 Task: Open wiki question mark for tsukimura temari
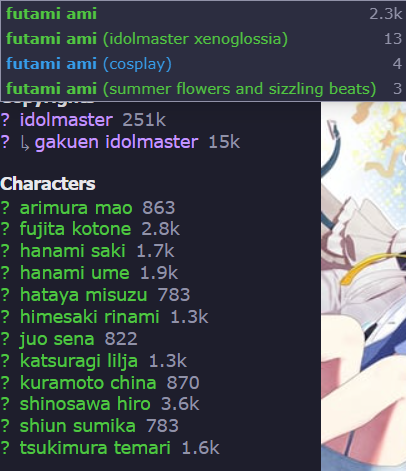pyautogui.click(x=5, y=448)
